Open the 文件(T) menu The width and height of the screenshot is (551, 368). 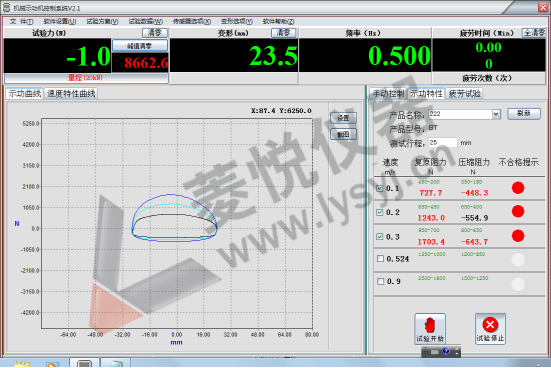[21, 21]
